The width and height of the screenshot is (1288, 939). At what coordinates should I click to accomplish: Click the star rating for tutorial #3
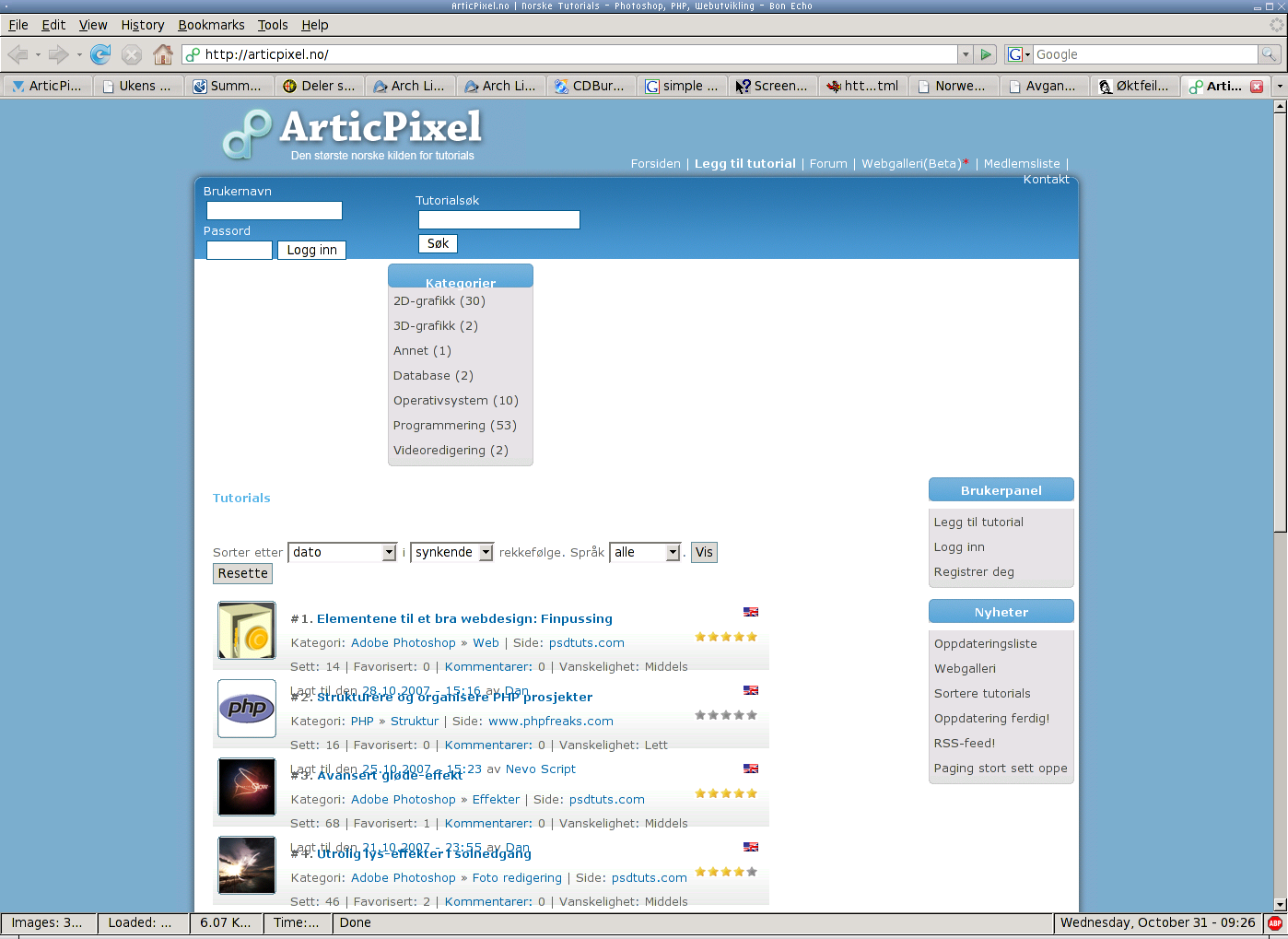click(x=726, y=793)
